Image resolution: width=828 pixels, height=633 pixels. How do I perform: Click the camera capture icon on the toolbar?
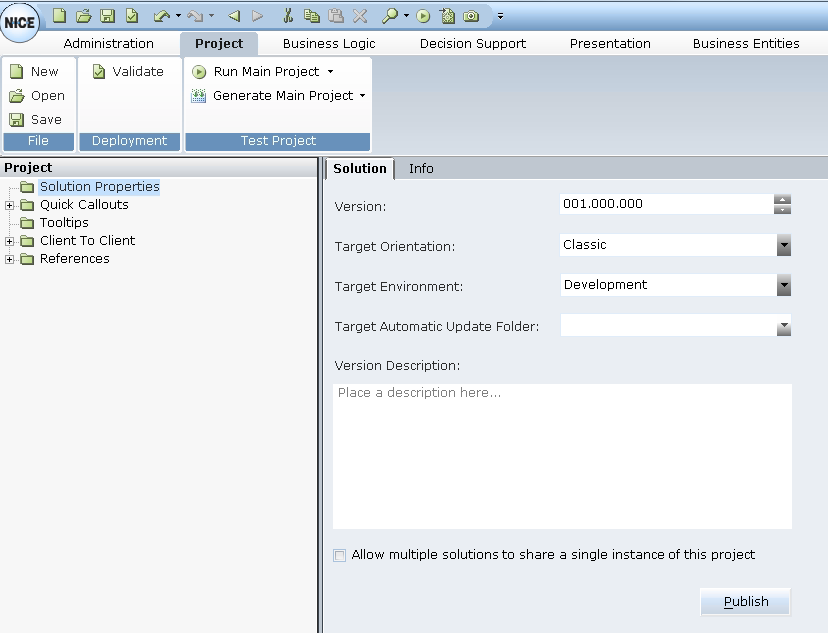click(471, 15)
